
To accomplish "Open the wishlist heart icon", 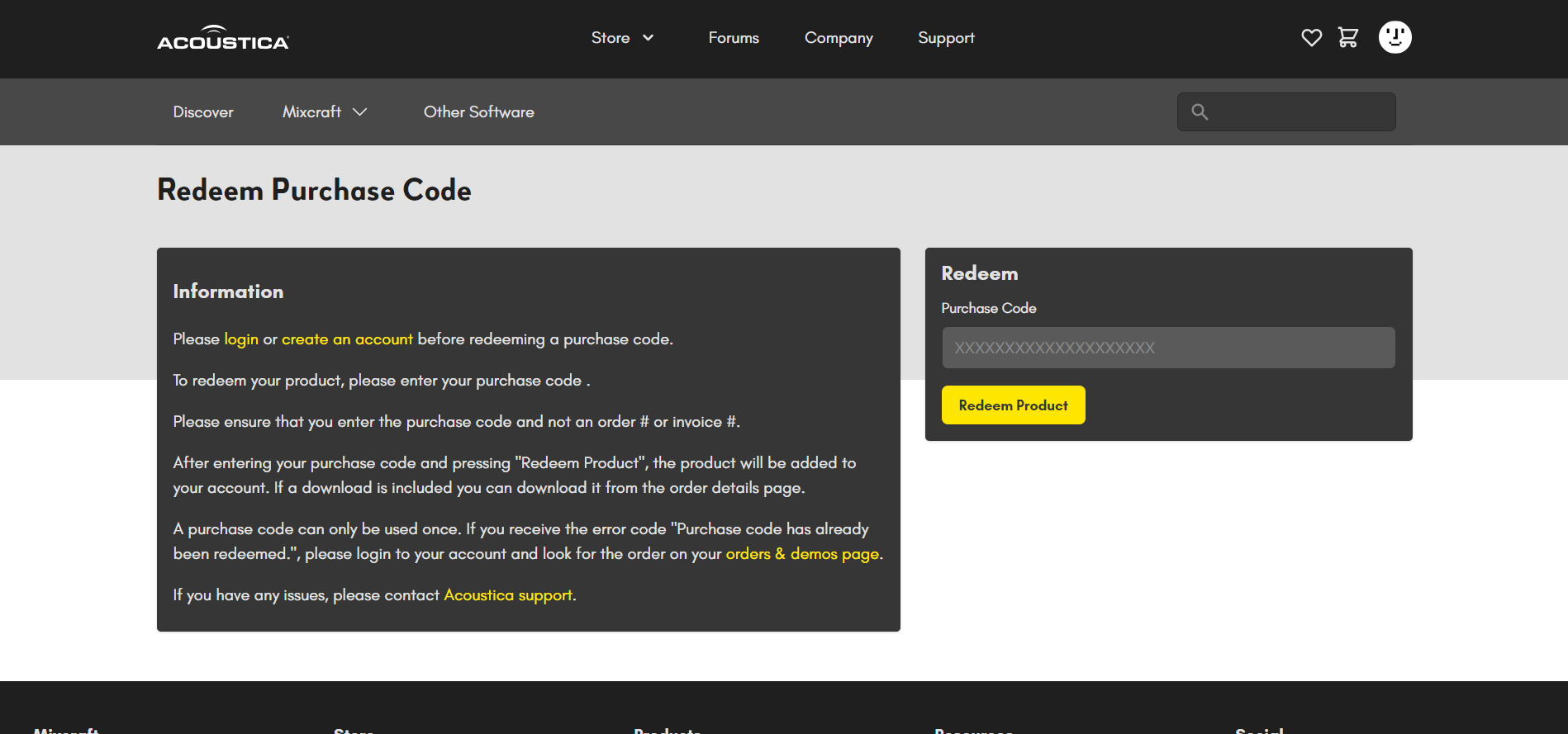I will 1311,37.
